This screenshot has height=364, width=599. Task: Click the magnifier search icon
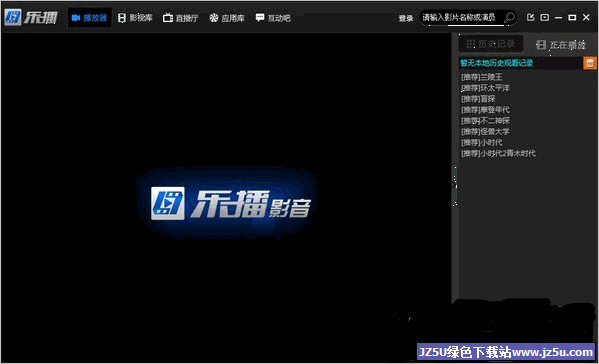point(510,18)
